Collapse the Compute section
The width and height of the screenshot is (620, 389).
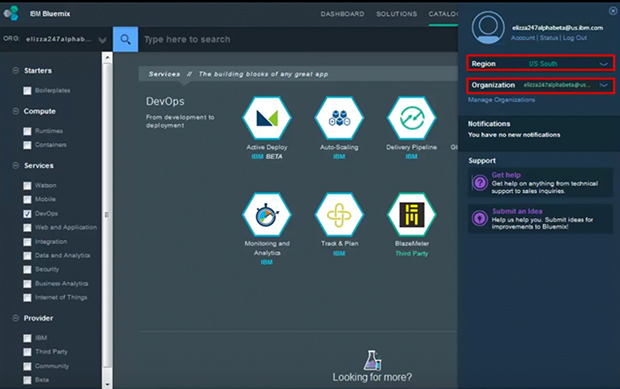point(15,111)
